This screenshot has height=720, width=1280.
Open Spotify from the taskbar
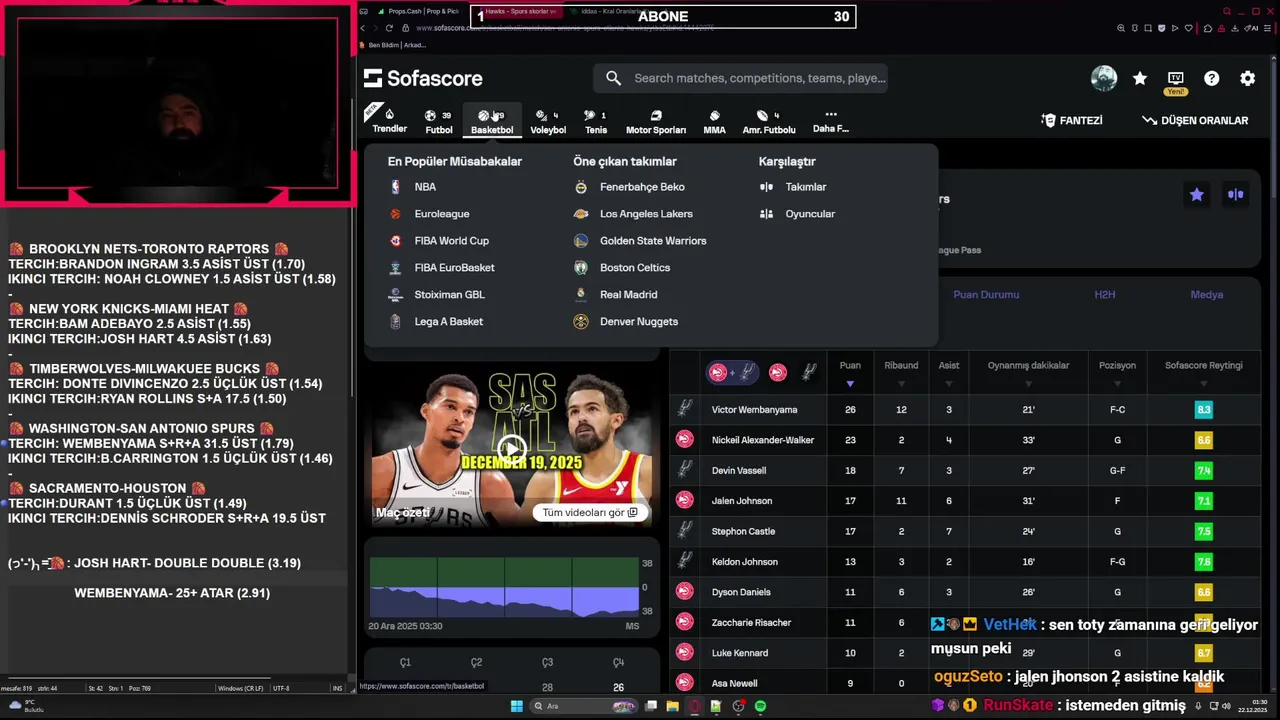pyautogui.click(x=761, y=706)
